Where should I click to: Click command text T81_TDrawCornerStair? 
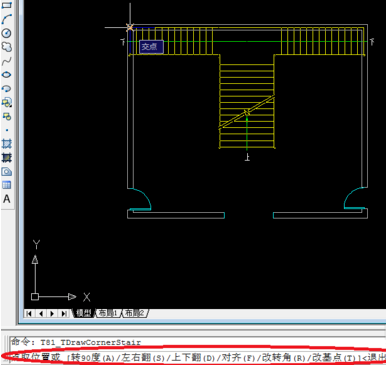pos(91,342)
